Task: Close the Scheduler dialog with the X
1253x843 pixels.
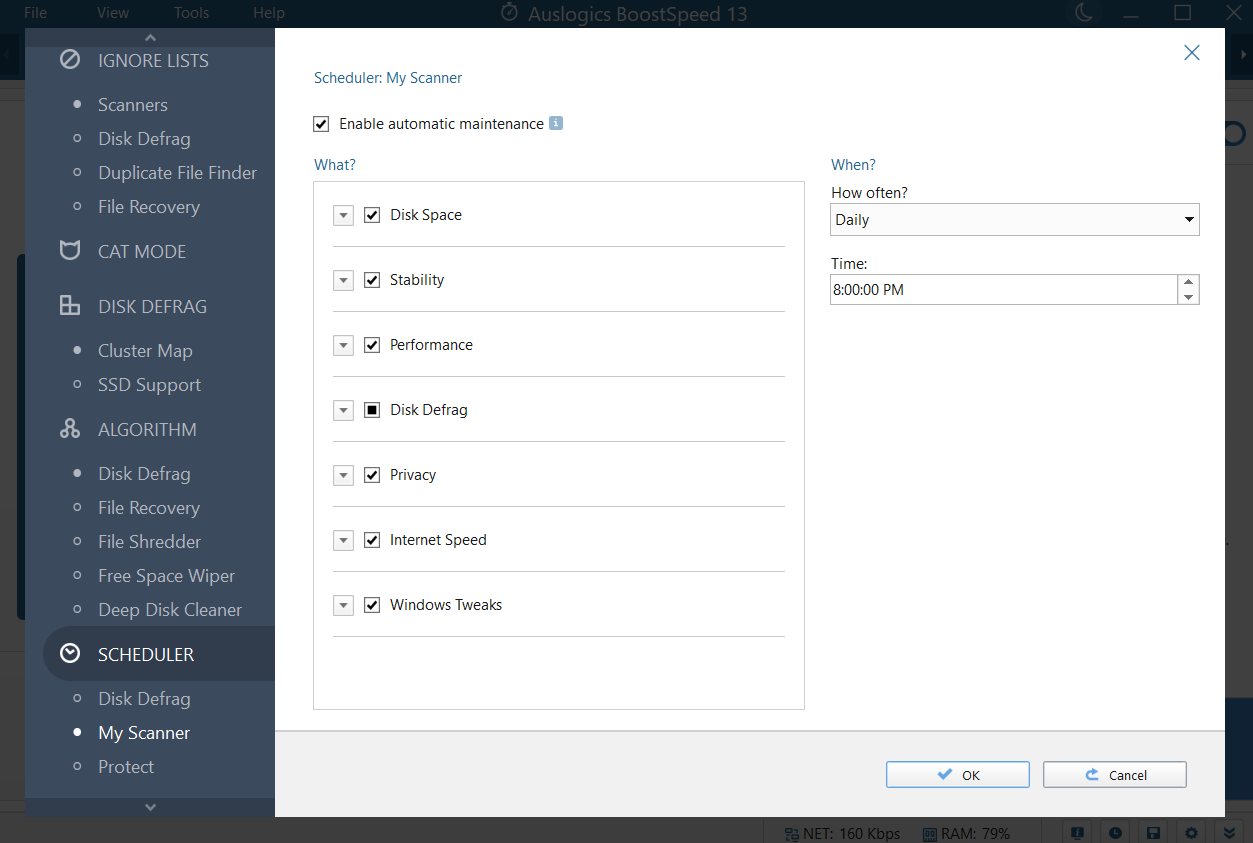Action: pos(1192,53)
